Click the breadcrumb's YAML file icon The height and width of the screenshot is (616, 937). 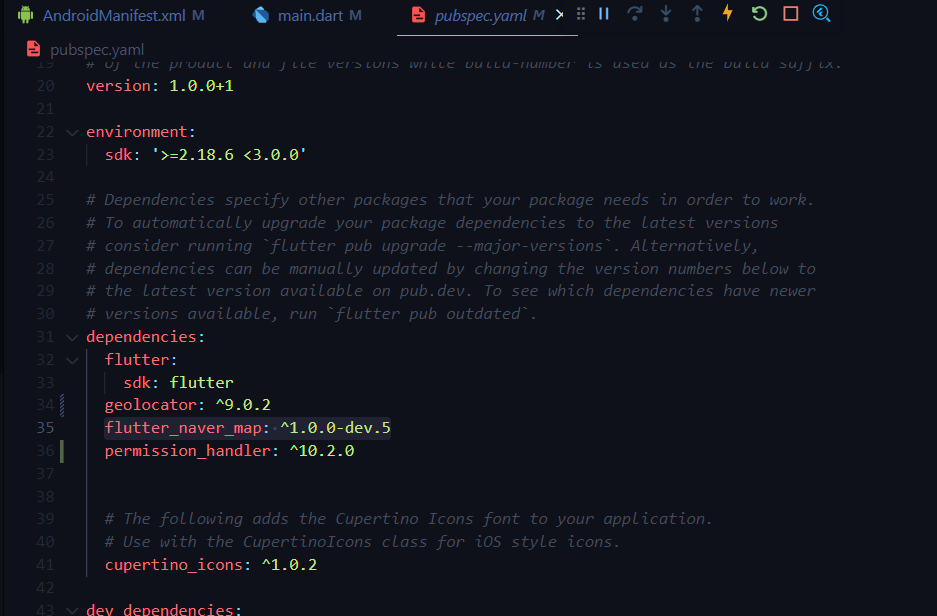[33, 49]
